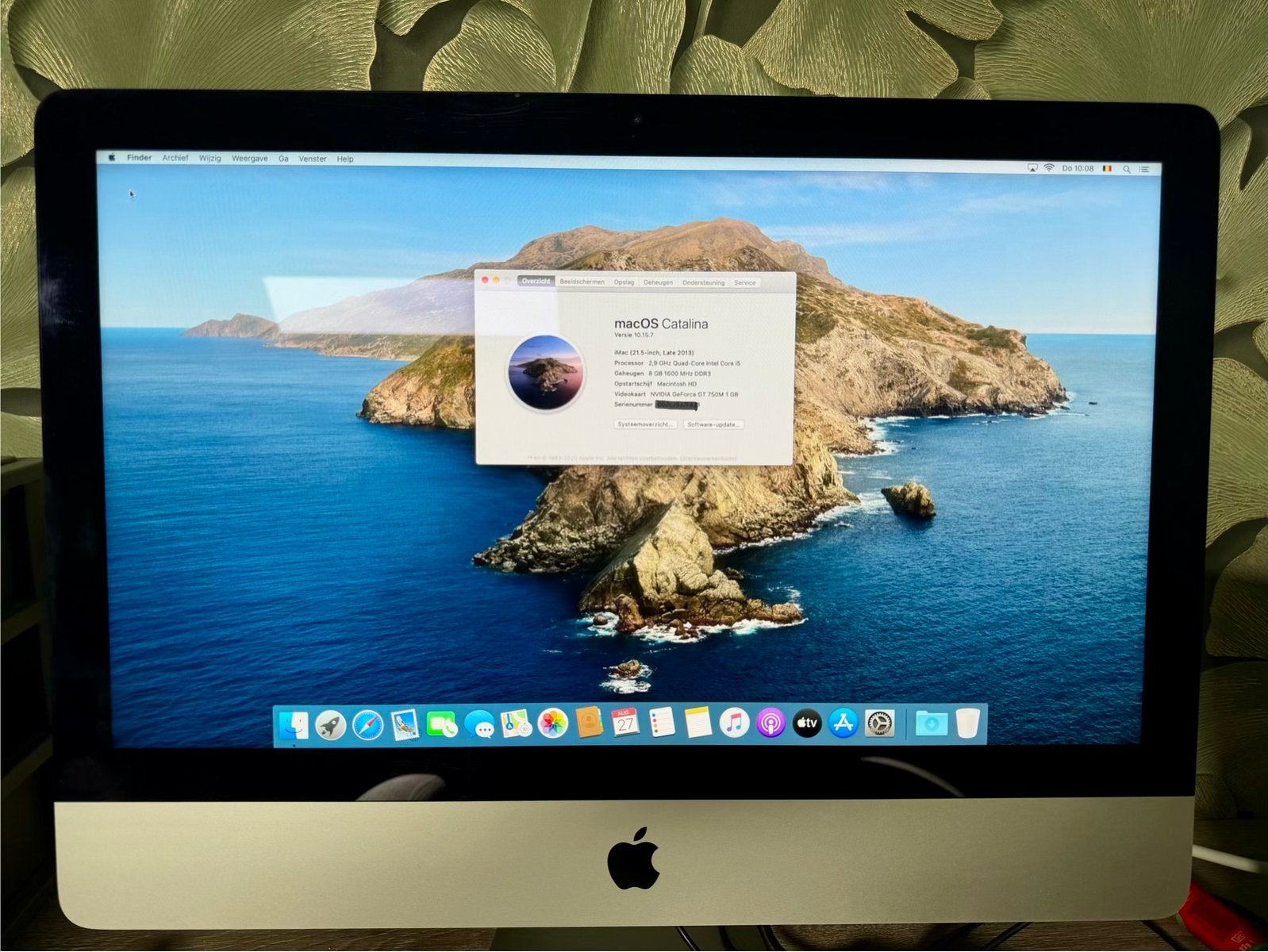Open Wijzig menu
Screen dimensions: 1268x952
point(210,159)
